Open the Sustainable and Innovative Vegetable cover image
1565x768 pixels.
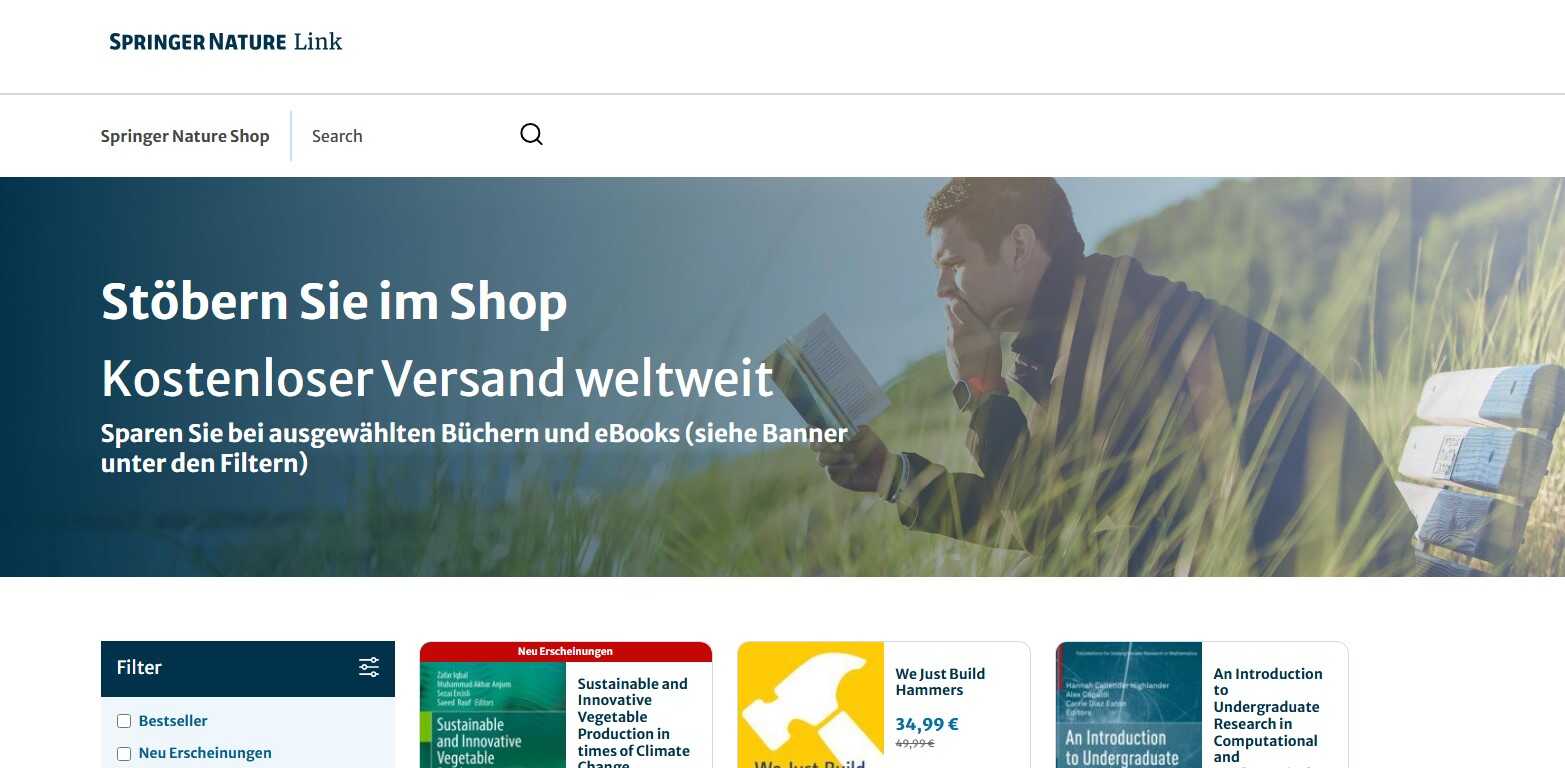493,715
